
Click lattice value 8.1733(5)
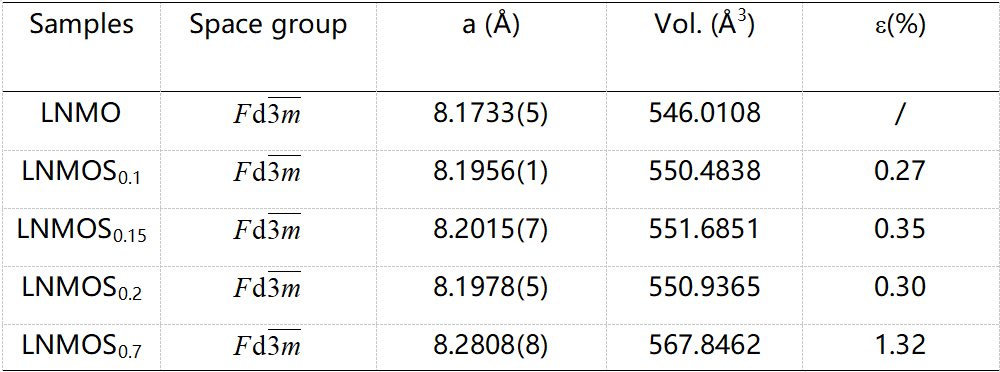pyautogui.click(x=490, y=114)
